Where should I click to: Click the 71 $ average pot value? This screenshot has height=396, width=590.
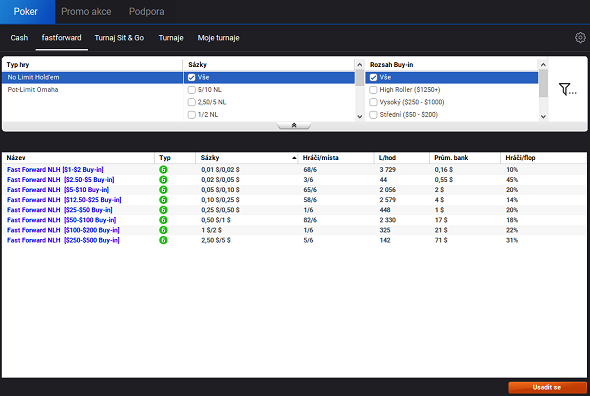pyautogui.click(x=441, y=240)
